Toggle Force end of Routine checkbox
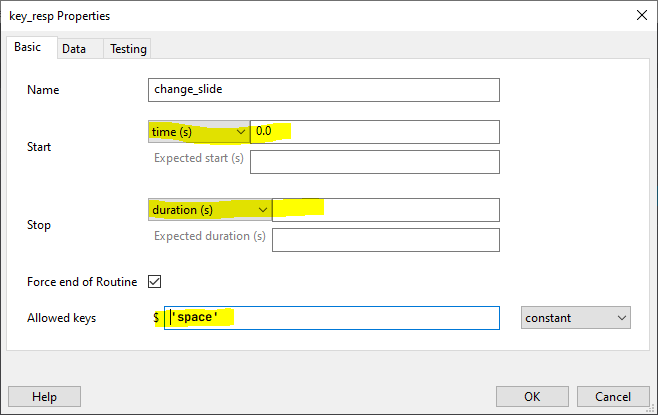The width and height of the screenshot is (658, 415). [x=154, y=282]
